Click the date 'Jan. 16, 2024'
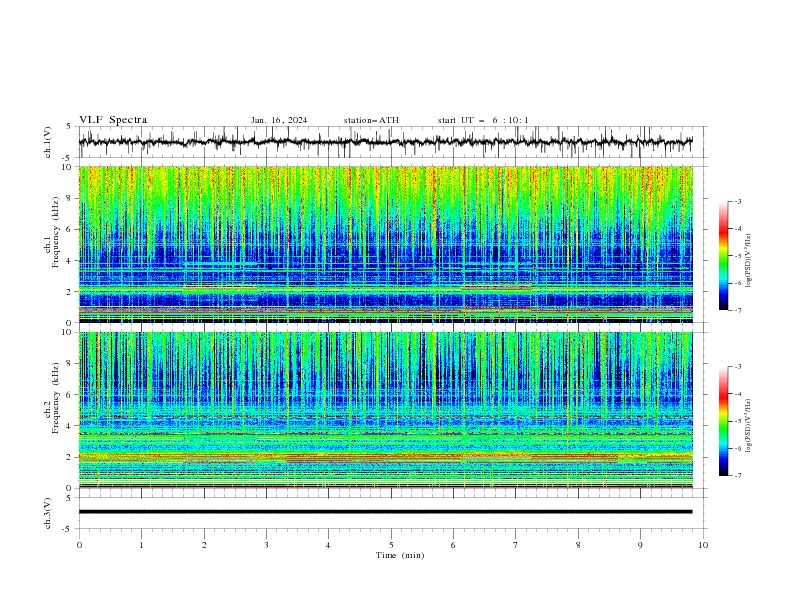Image resolution: width=792 pixels, height=612 pixels. tap(279, 120)
